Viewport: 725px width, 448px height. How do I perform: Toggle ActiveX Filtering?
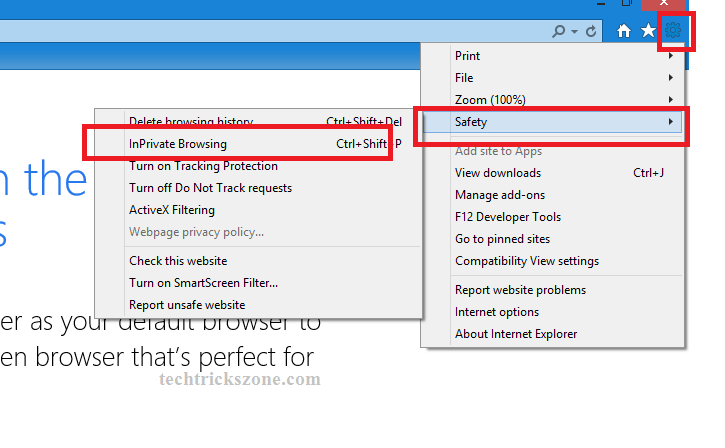172,210
